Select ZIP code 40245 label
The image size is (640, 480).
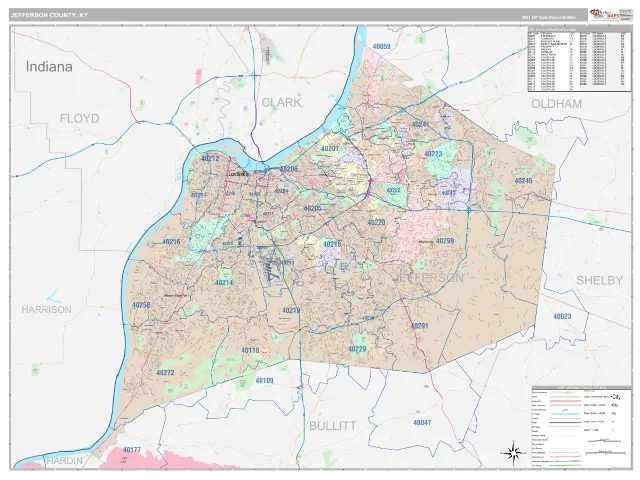point(523,180)
